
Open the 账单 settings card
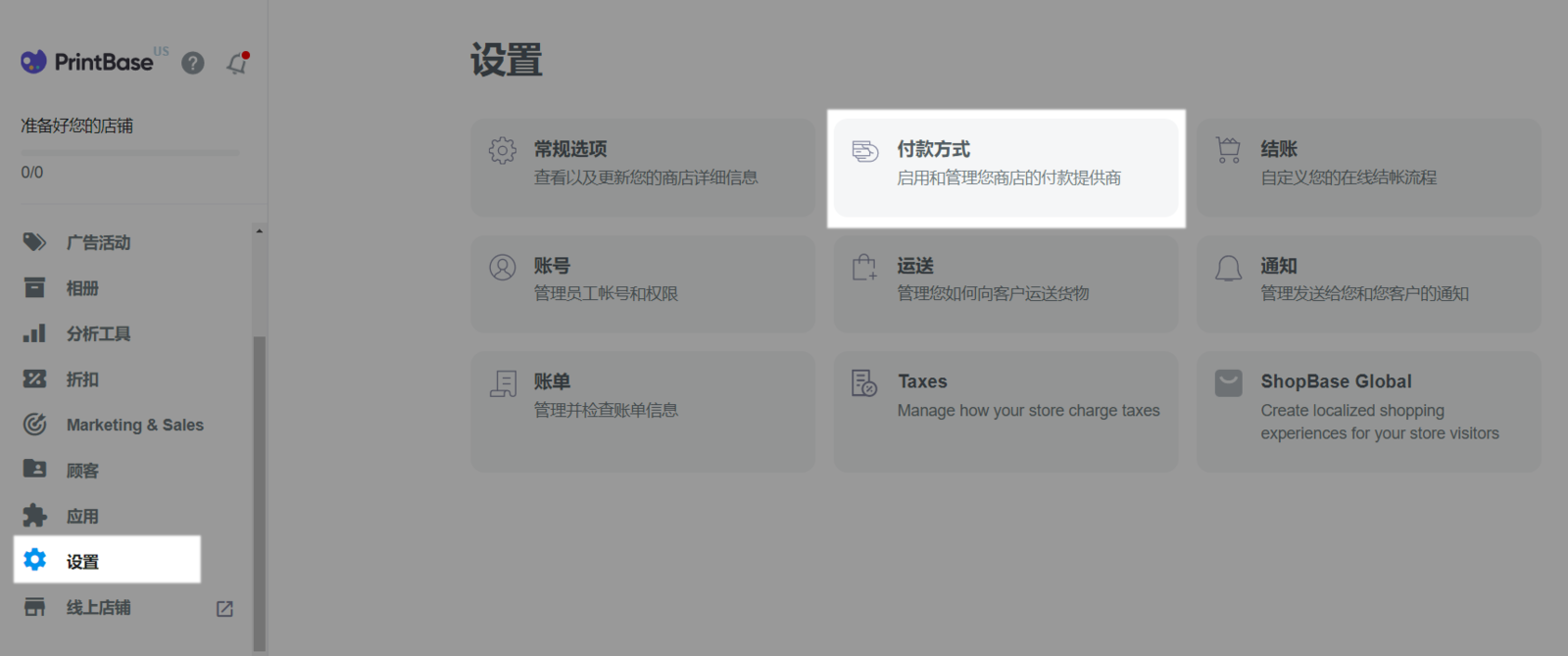pos(643,412)
